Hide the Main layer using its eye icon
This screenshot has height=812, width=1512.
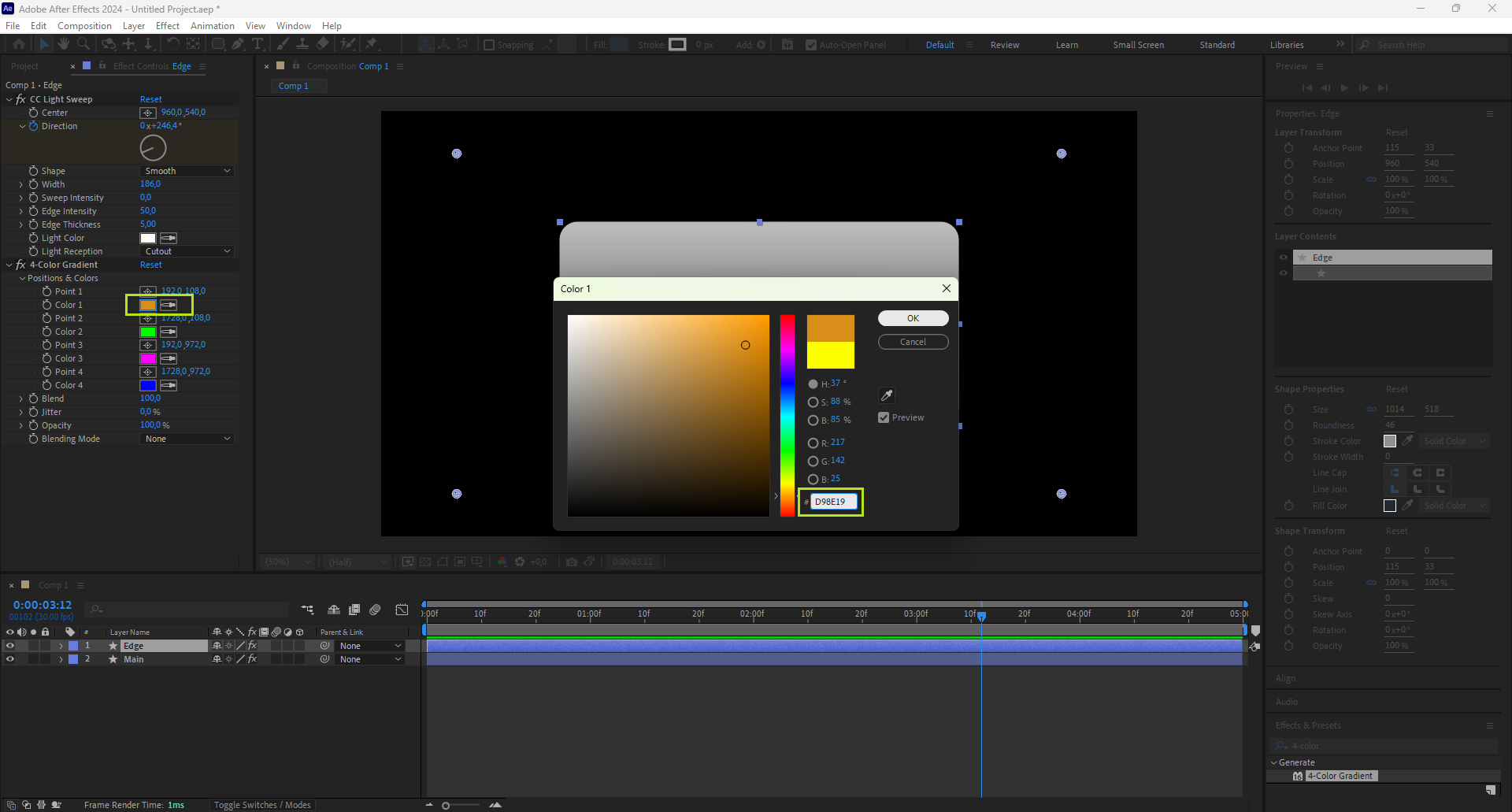(10, 659)
